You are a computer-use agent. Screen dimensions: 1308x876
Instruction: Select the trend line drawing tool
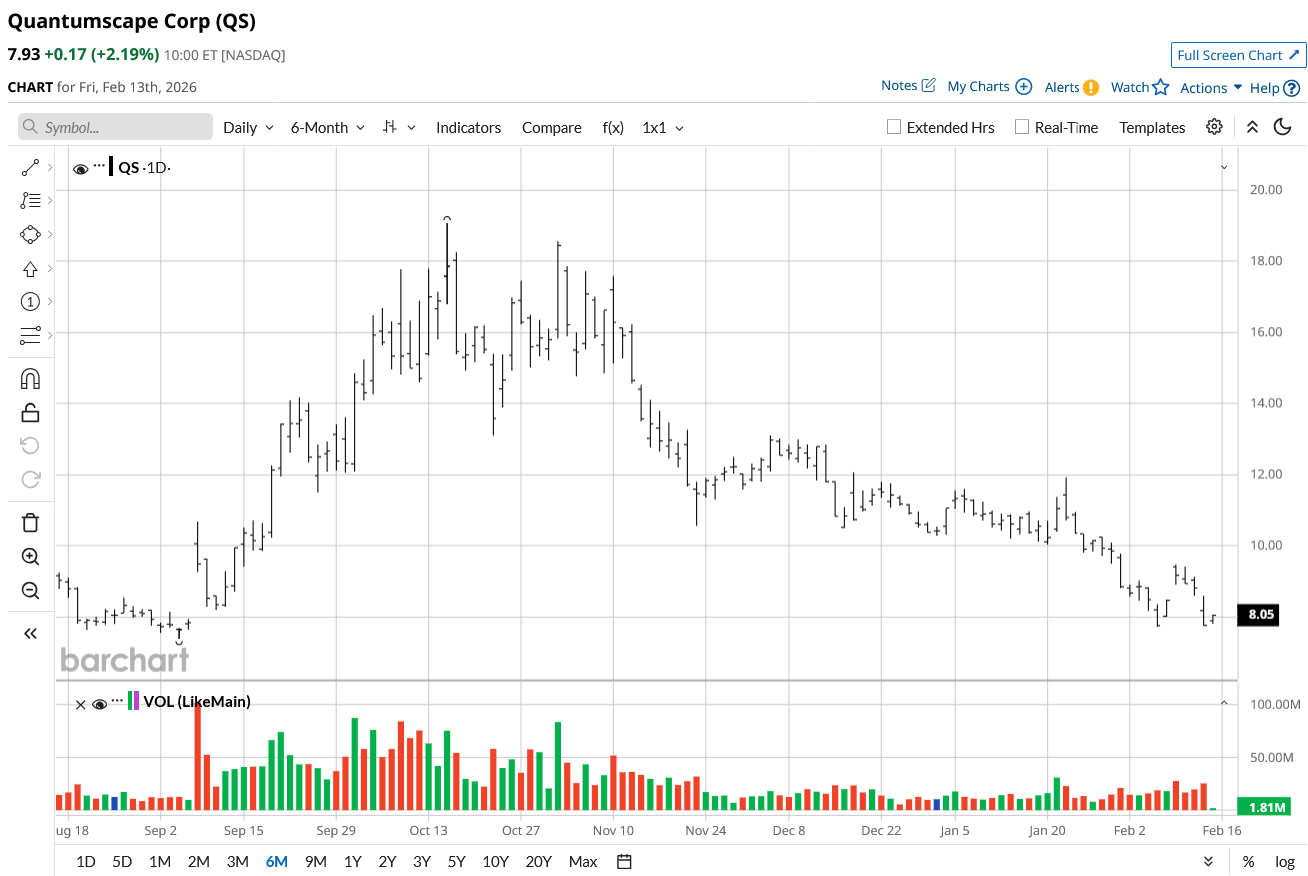tap(30, 168)
